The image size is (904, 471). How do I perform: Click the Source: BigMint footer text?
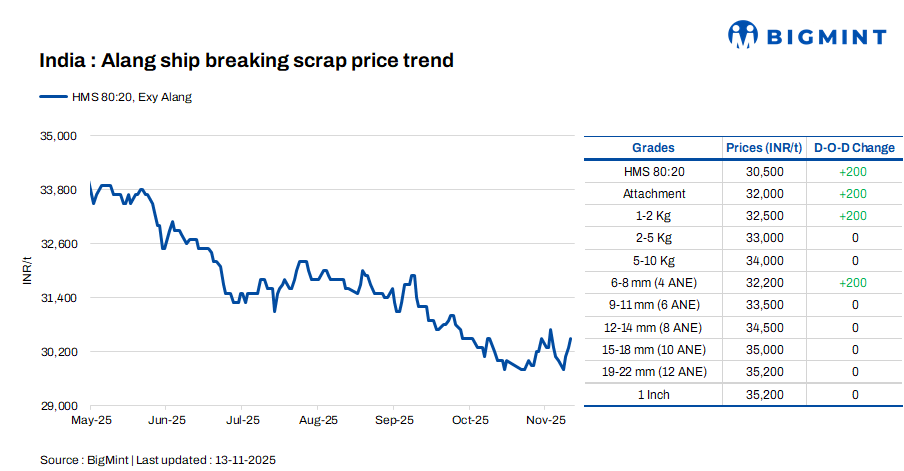[157, 460]
